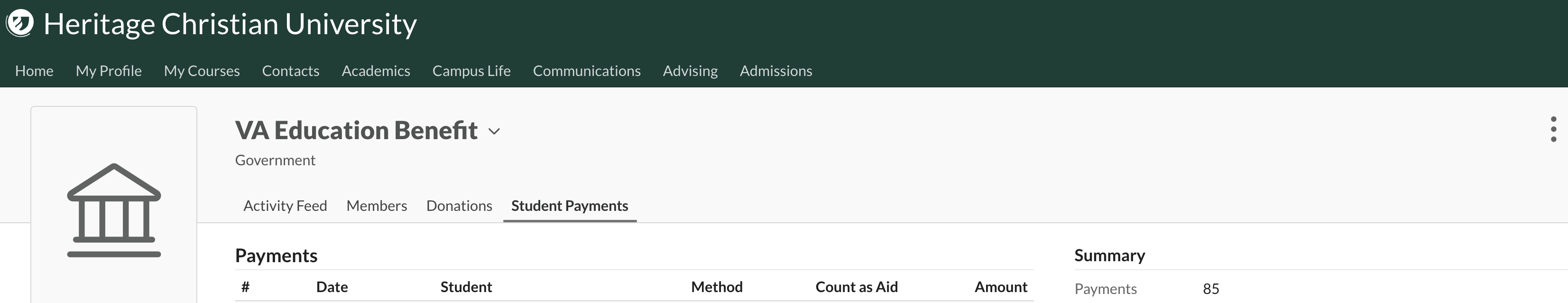Image resolution: width=1568 pixels, height=303 pixels.
Task: Open the Admissions menu
Action: click(775, 71)
